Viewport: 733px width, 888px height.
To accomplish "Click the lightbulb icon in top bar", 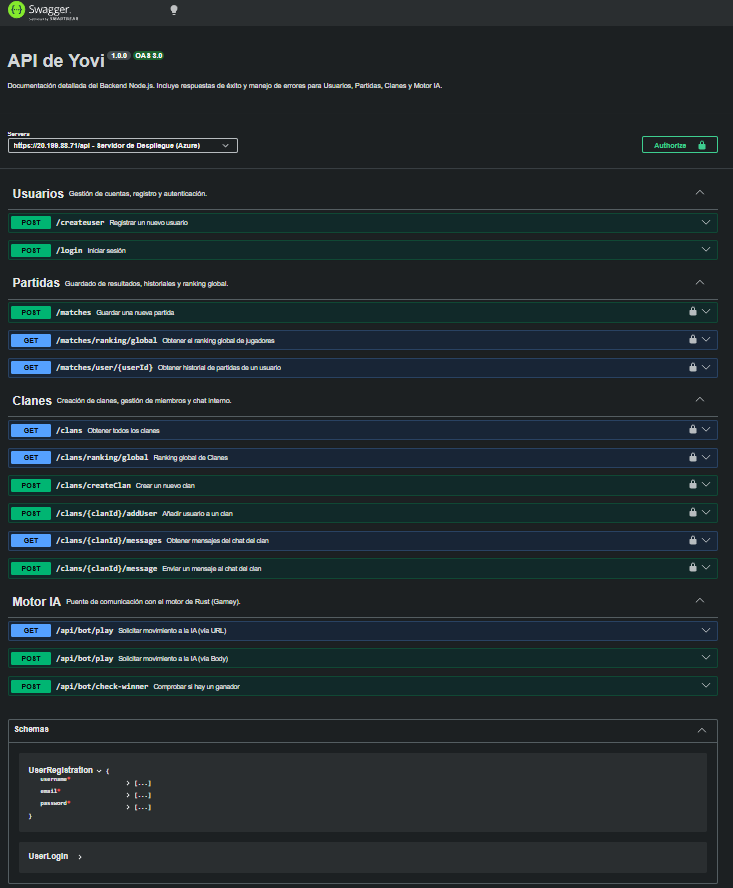I will click(x=174, y=9).
